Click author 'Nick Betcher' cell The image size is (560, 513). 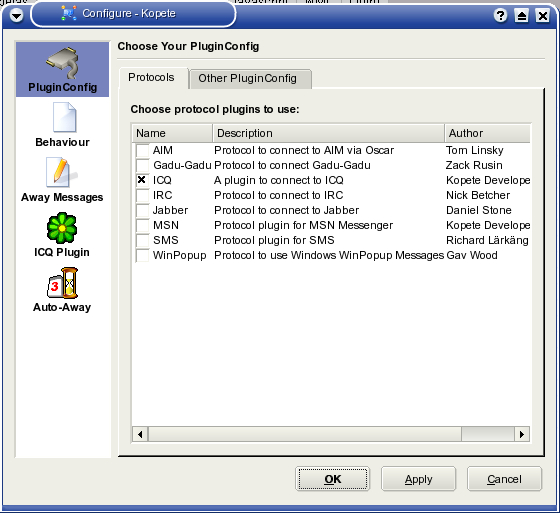click(x=478, y=195)
